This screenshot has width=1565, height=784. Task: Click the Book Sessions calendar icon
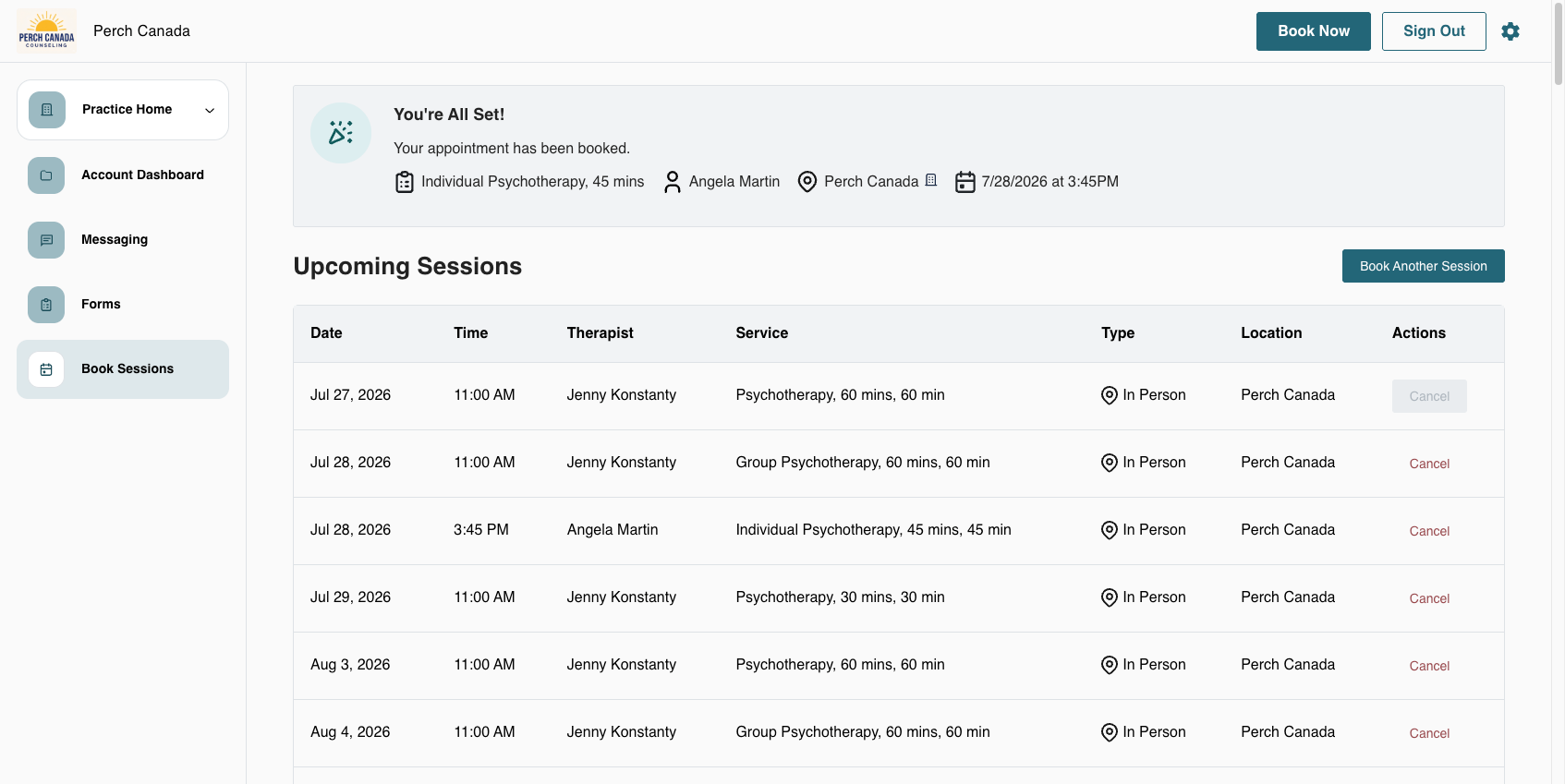tap(46, 369)
